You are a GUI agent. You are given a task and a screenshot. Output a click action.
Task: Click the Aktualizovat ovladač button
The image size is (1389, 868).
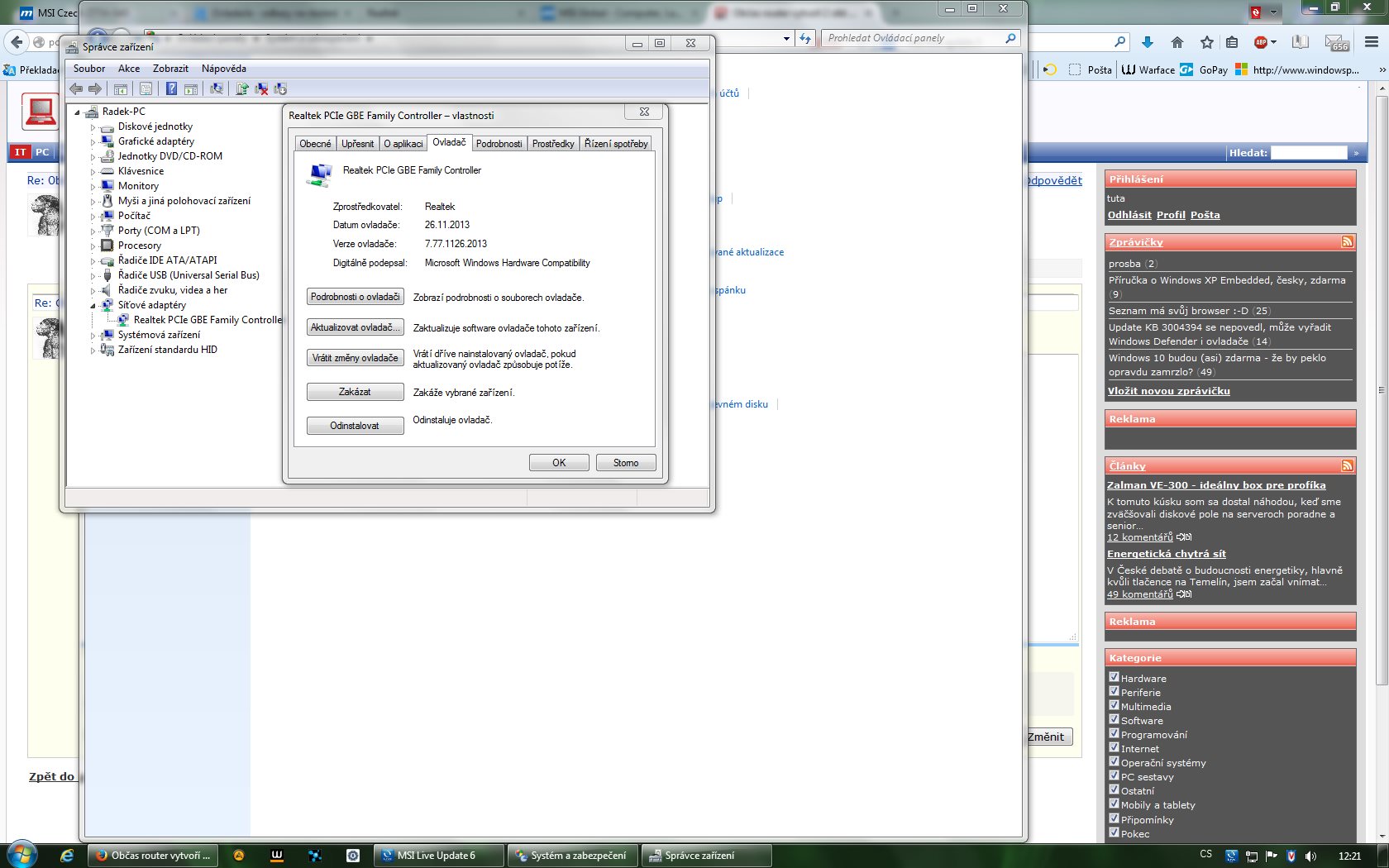pyautogui.click(x=356, y=327)
